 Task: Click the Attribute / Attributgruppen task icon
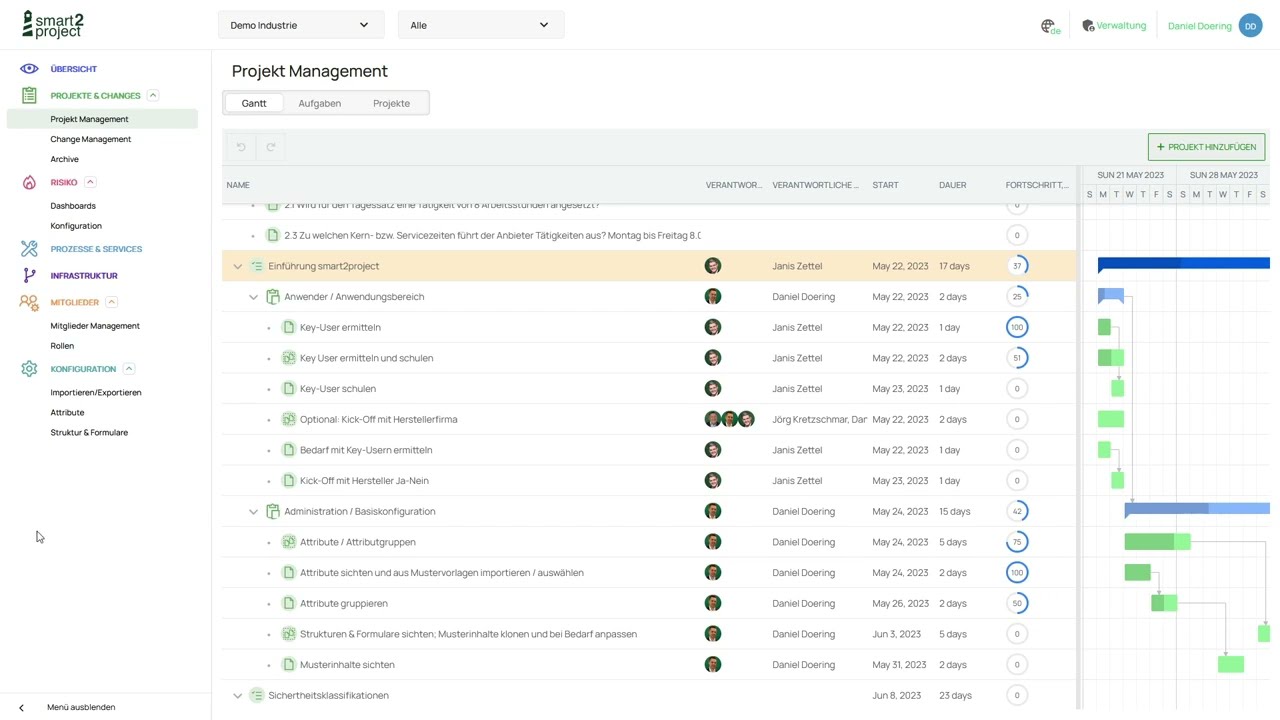click(x=289, y=542)
